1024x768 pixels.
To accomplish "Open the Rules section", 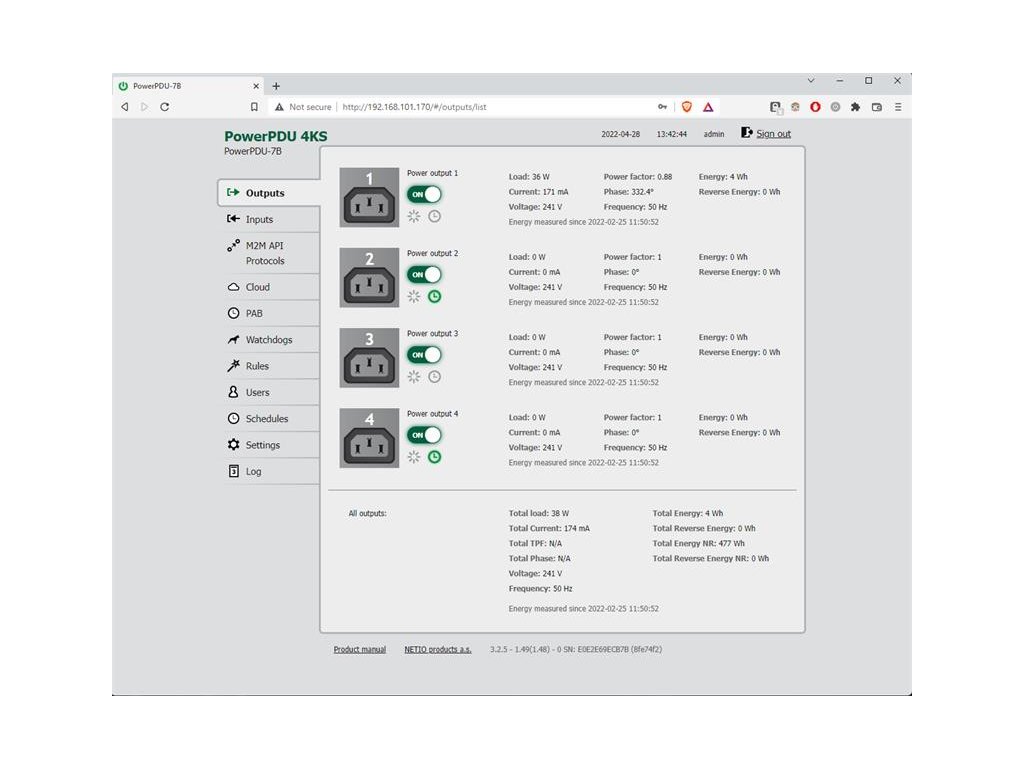I will tap(269, 366).
